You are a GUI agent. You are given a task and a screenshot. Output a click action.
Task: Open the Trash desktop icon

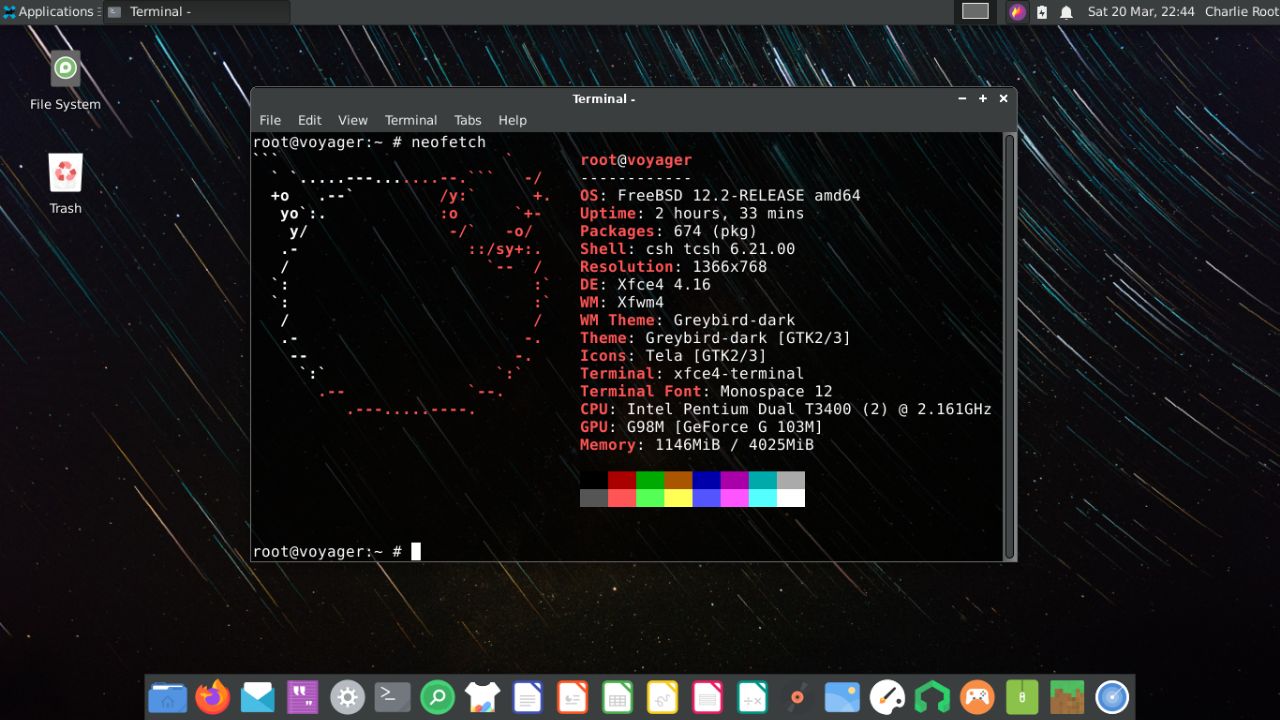click(x=66, y=184)
